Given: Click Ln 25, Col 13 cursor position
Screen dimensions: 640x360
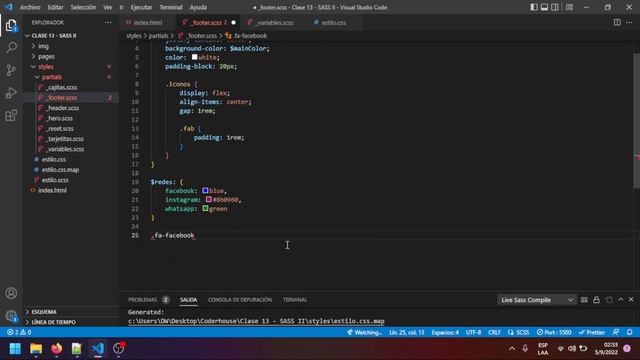Looking at the screenshot, I should pos(407,332).
